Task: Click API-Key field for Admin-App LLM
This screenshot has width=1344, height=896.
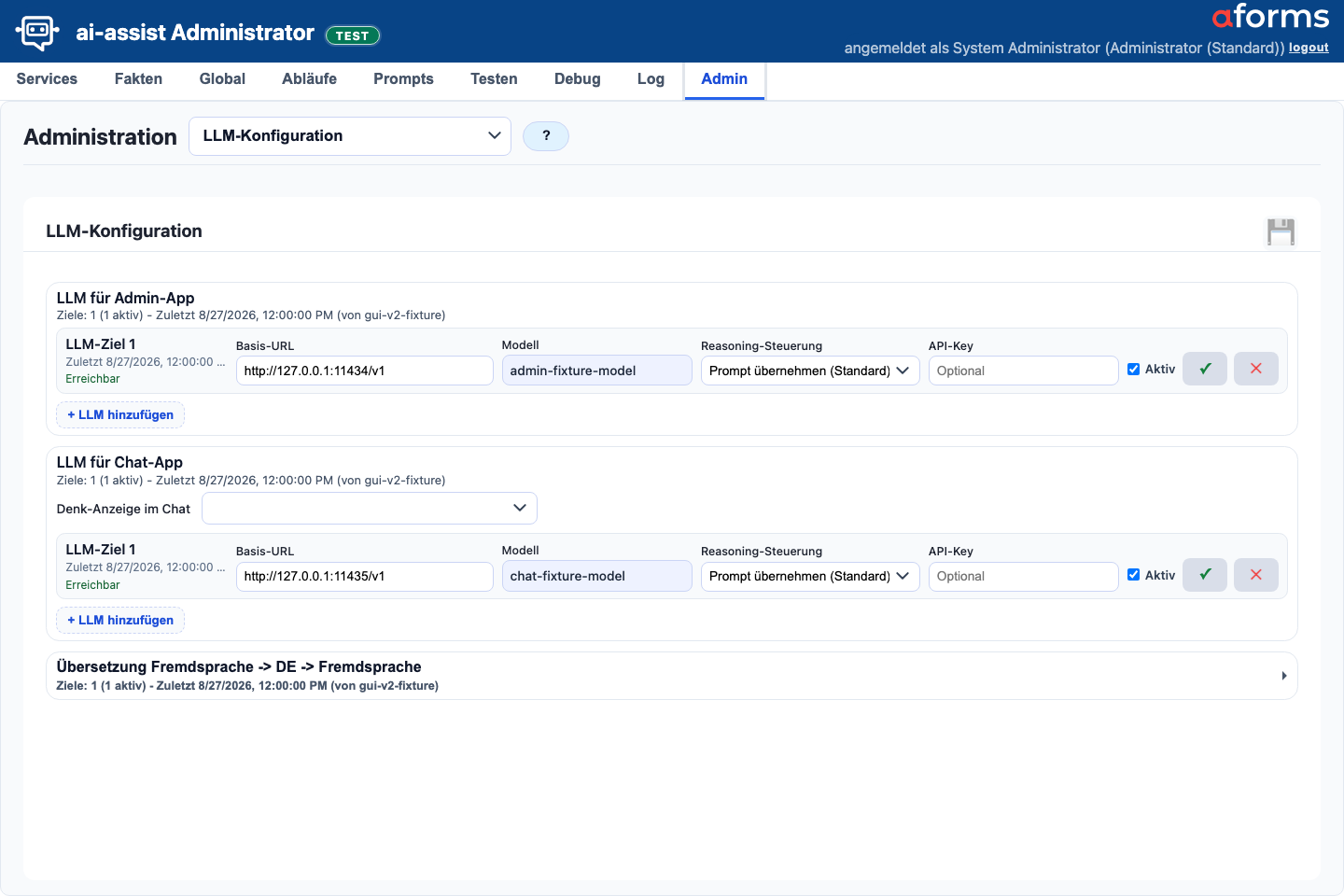Action: [x=1024, y=371]
